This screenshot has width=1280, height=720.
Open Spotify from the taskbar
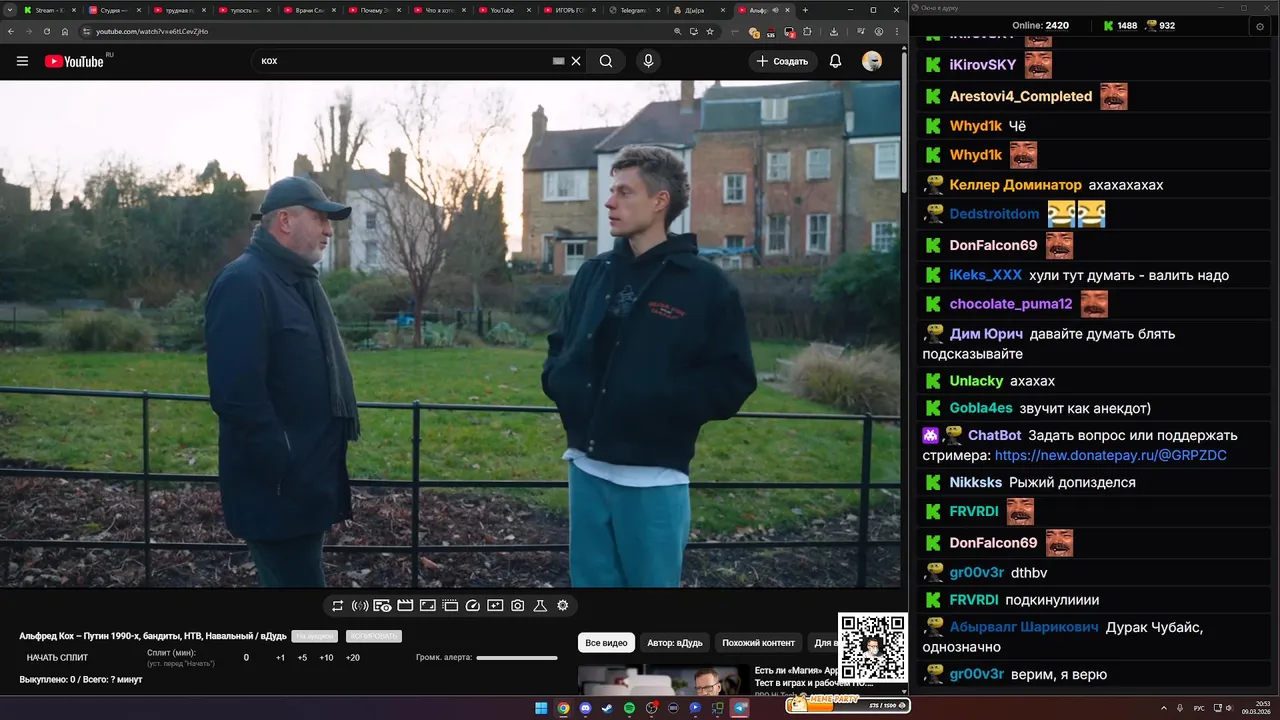(x=629, y=708)
